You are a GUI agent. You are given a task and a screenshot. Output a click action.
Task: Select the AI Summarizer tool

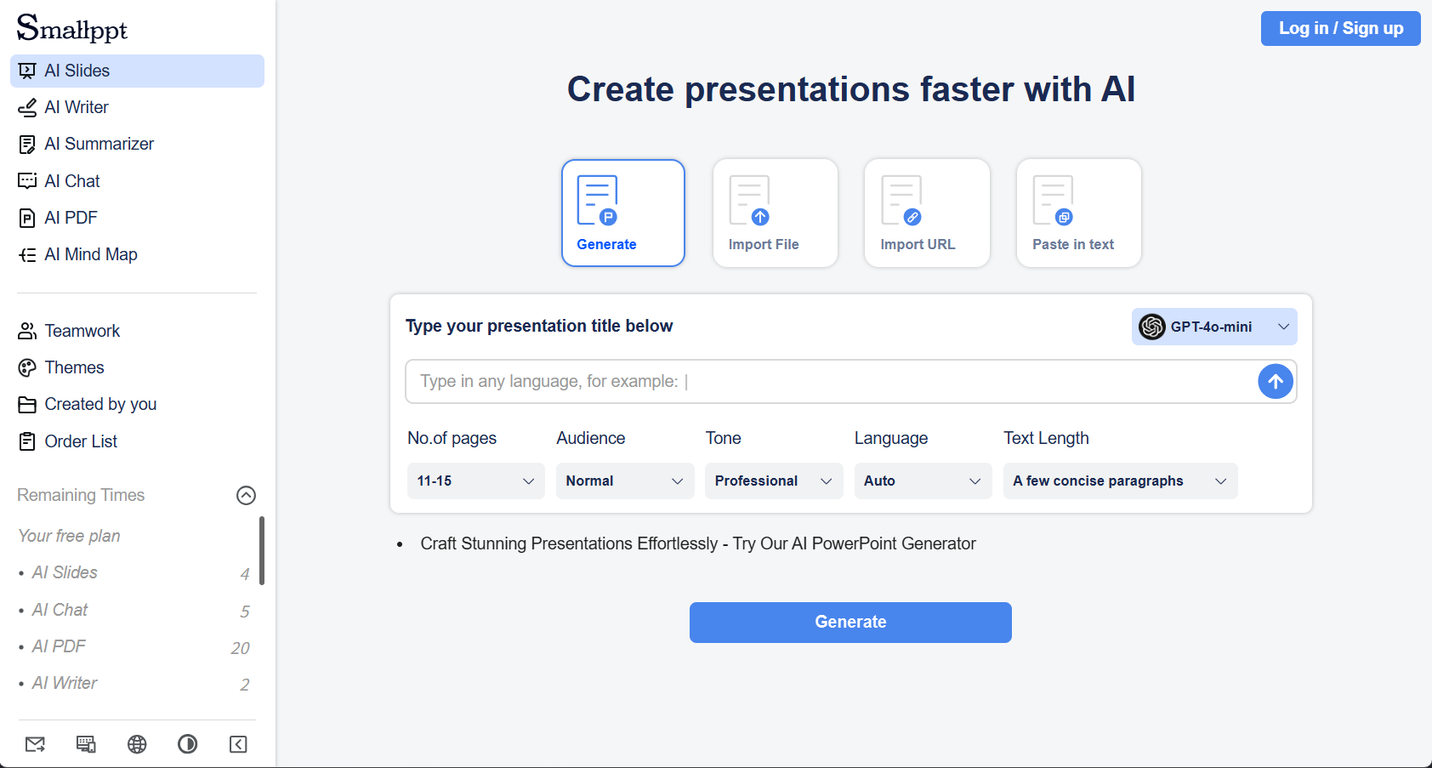tap(98, 143)
